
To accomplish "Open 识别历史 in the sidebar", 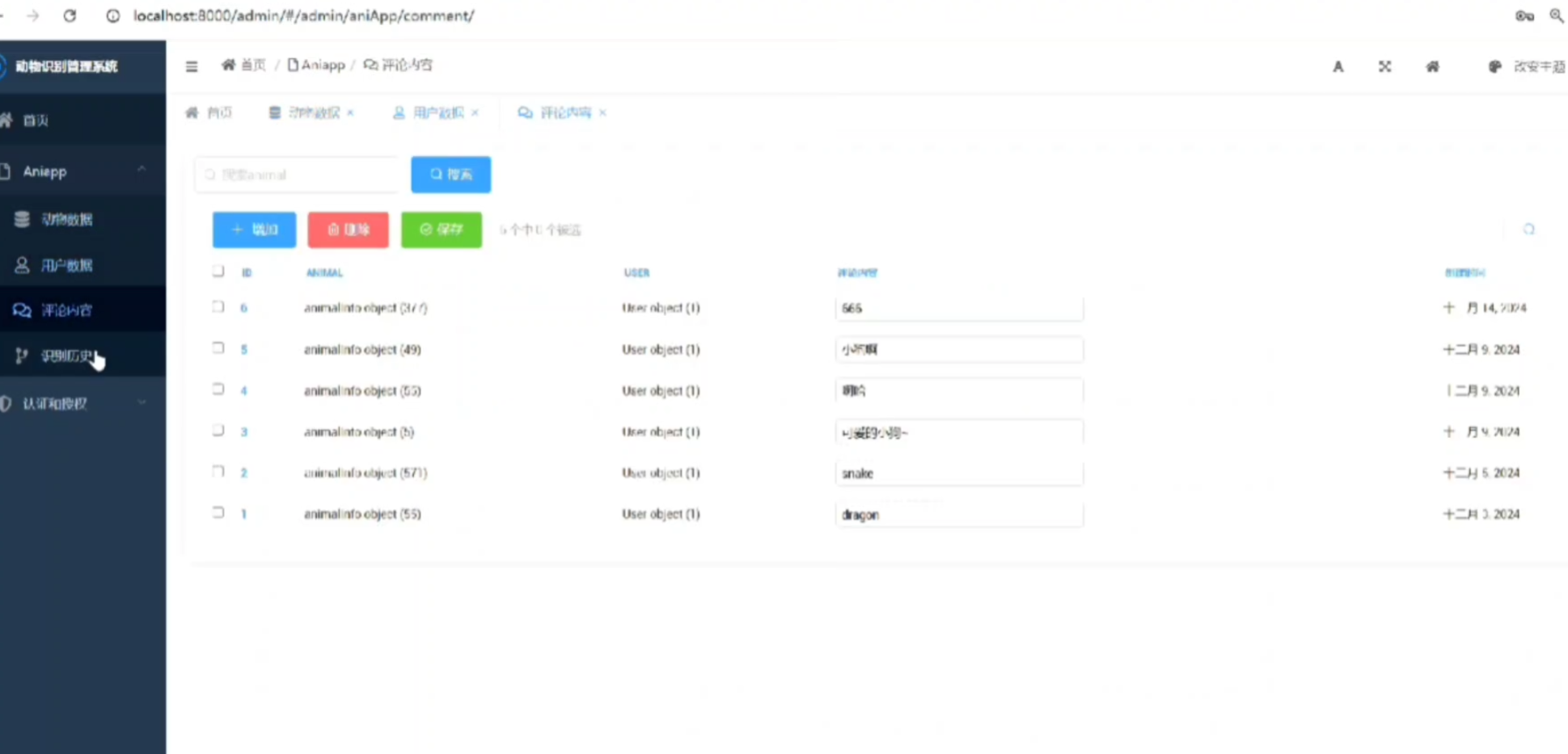I will tap(67, 356).
